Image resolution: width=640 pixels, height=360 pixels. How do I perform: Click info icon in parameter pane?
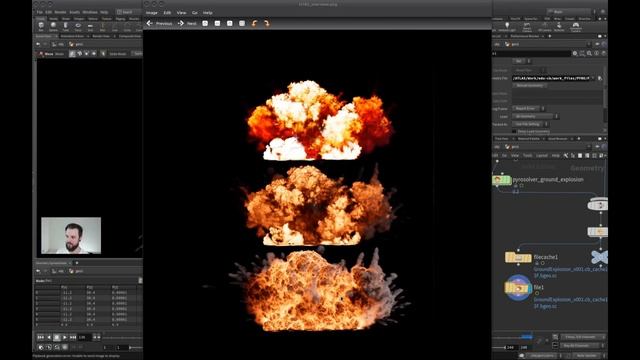597,53
